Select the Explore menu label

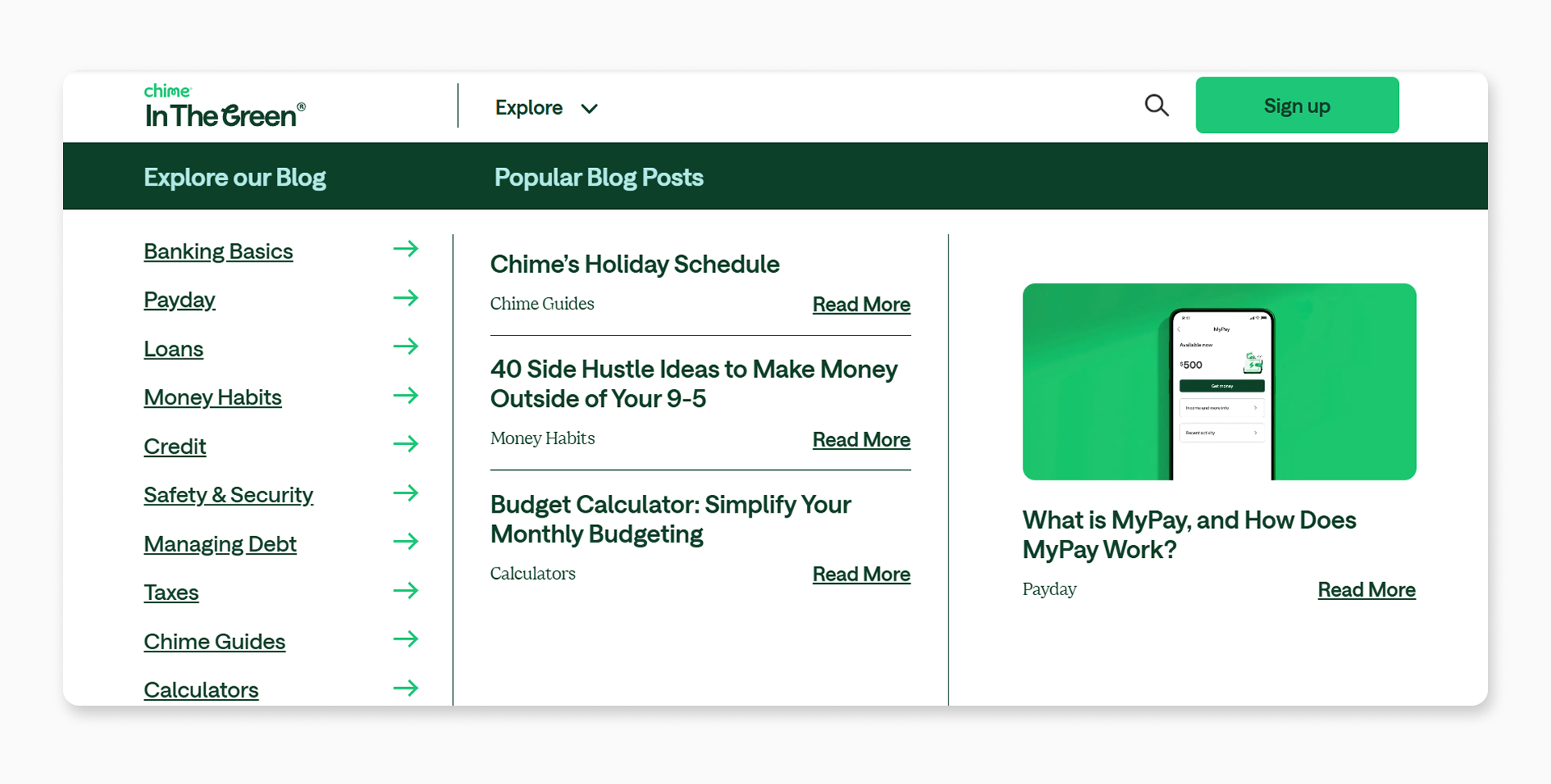click(529, 107)
